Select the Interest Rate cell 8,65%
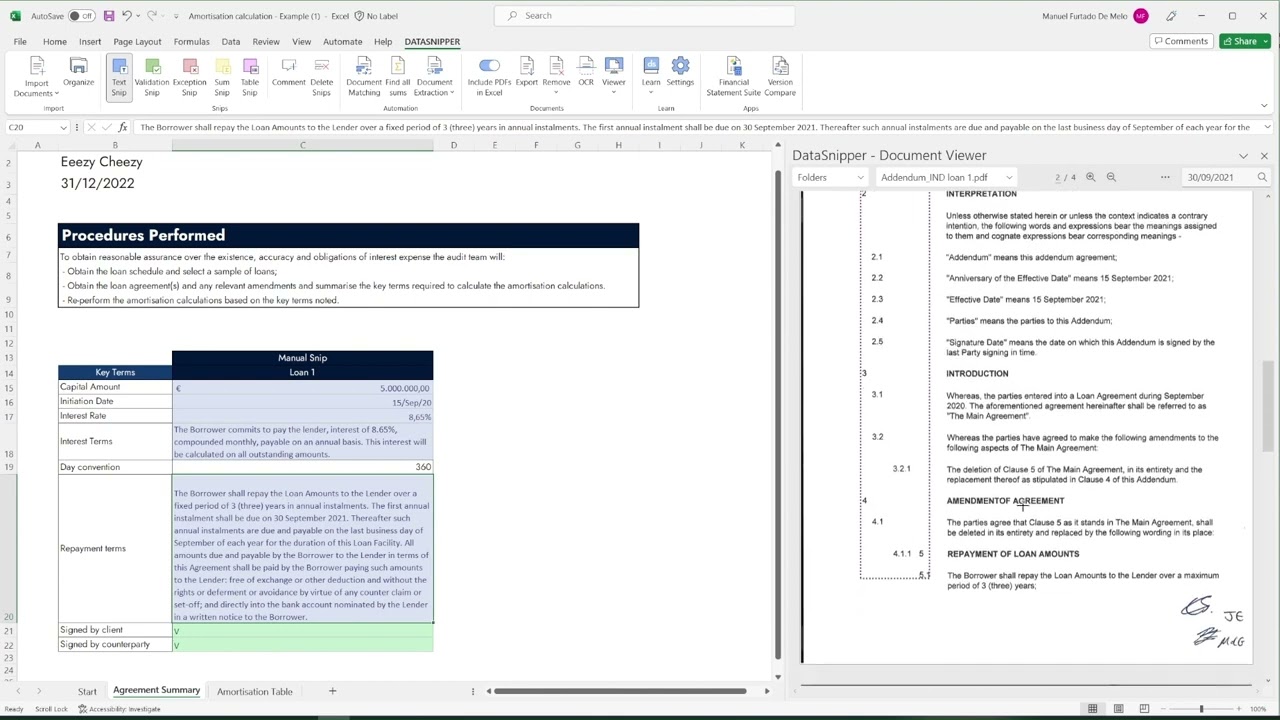 pyautogui.click(x=302, y=416)
